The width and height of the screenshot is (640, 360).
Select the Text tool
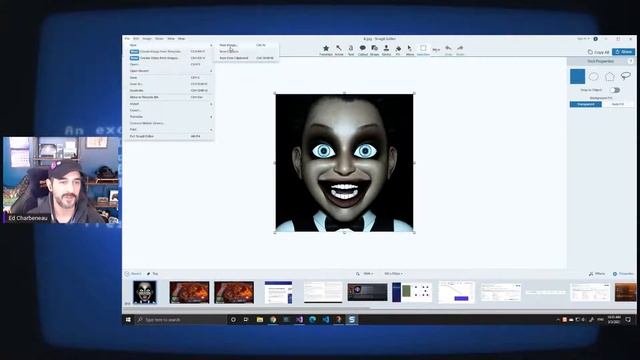point(351,50)
